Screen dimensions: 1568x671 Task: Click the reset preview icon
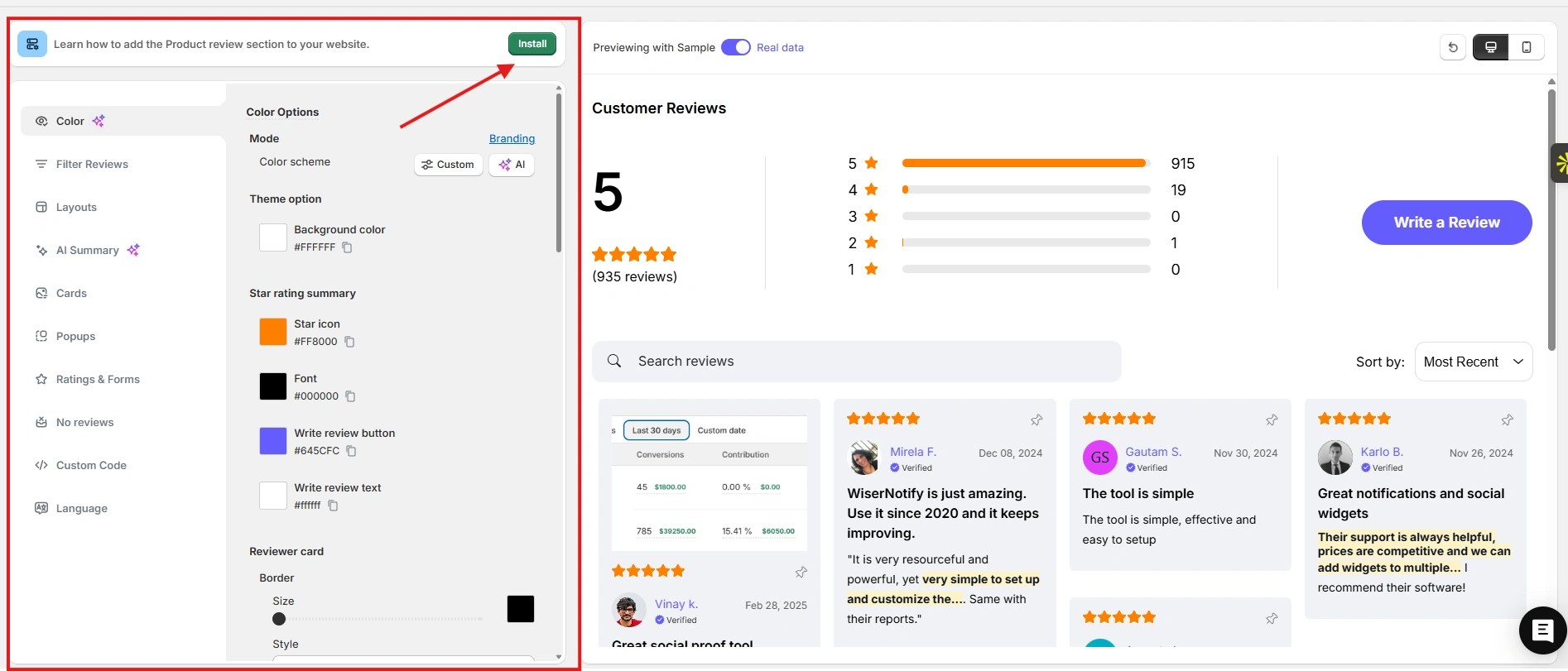click(1453, 47)
